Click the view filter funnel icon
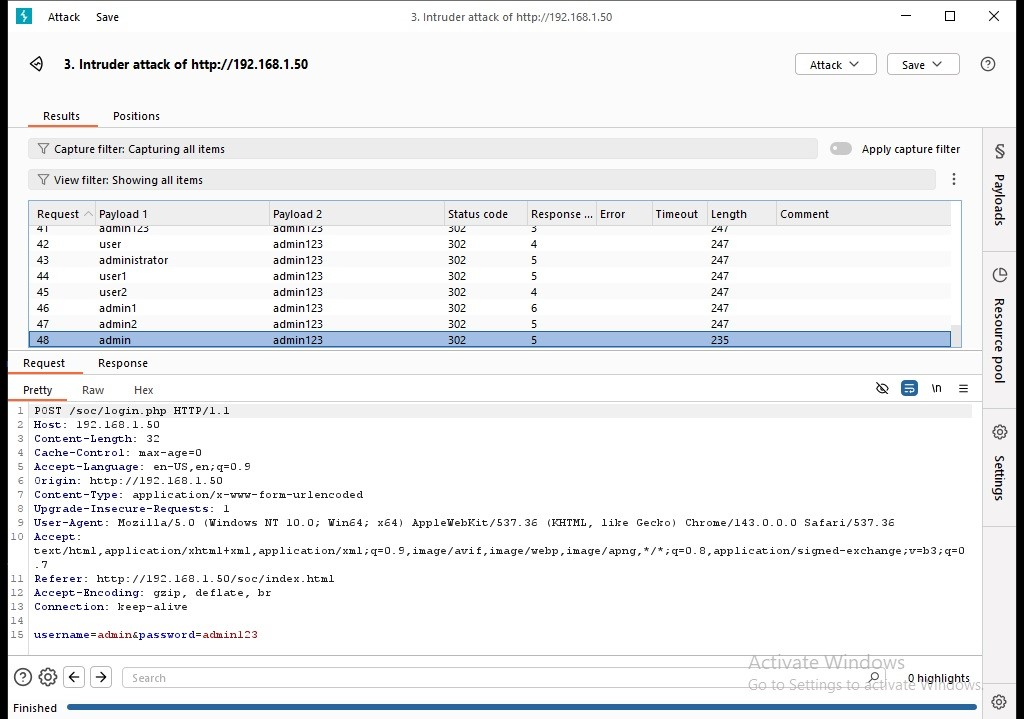This screenshot has height=719, width=1024. point(43,180)
